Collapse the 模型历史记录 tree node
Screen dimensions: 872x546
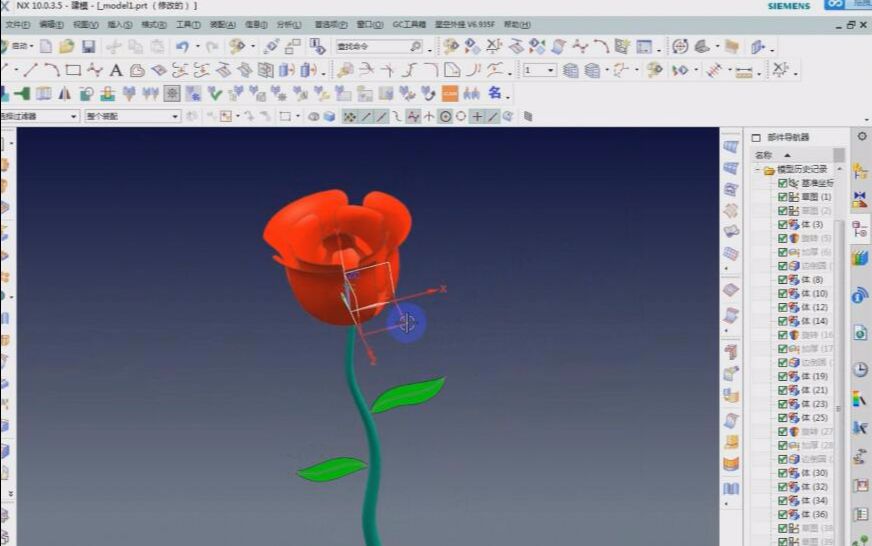757,170
